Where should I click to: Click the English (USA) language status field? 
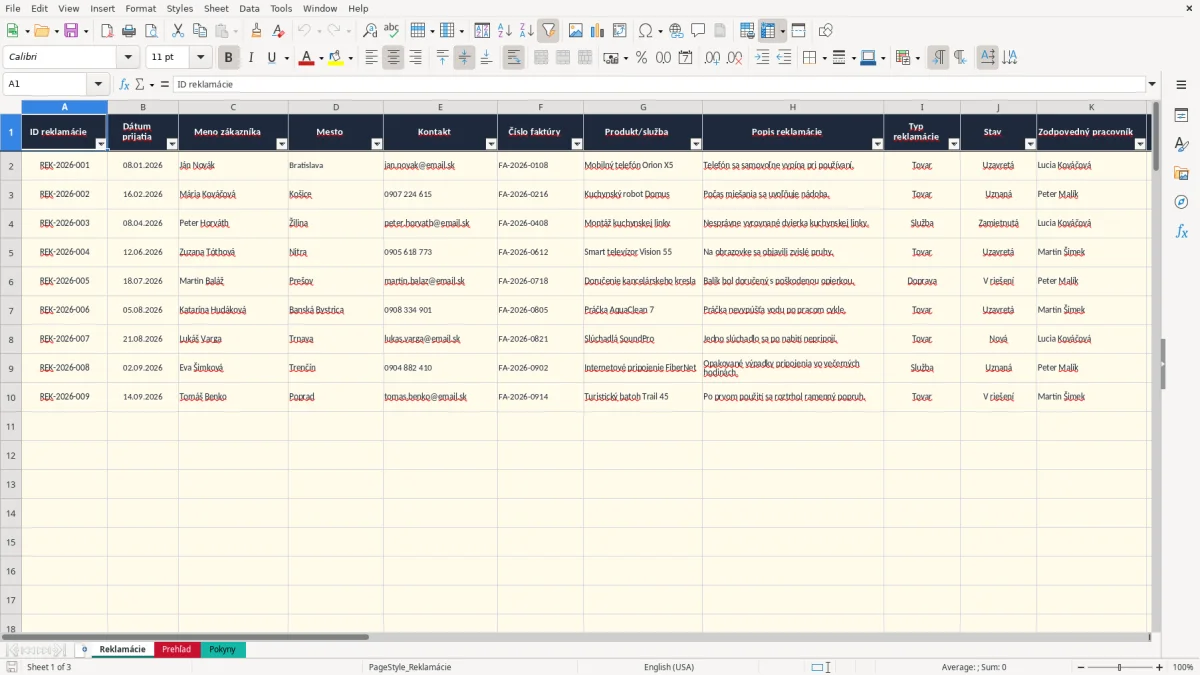point(669,667)
